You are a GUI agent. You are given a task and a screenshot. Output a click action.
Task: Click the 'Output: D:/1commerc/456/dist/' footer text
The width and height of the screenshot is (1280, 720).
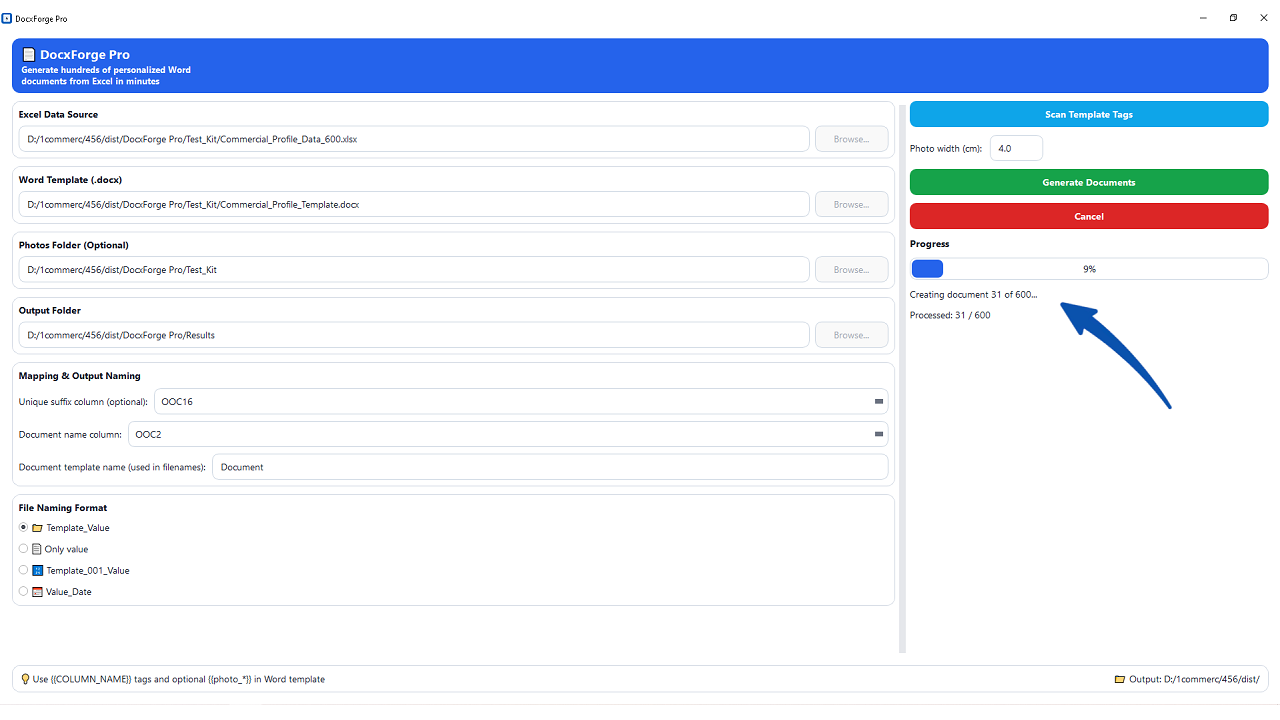(1194, 679)
